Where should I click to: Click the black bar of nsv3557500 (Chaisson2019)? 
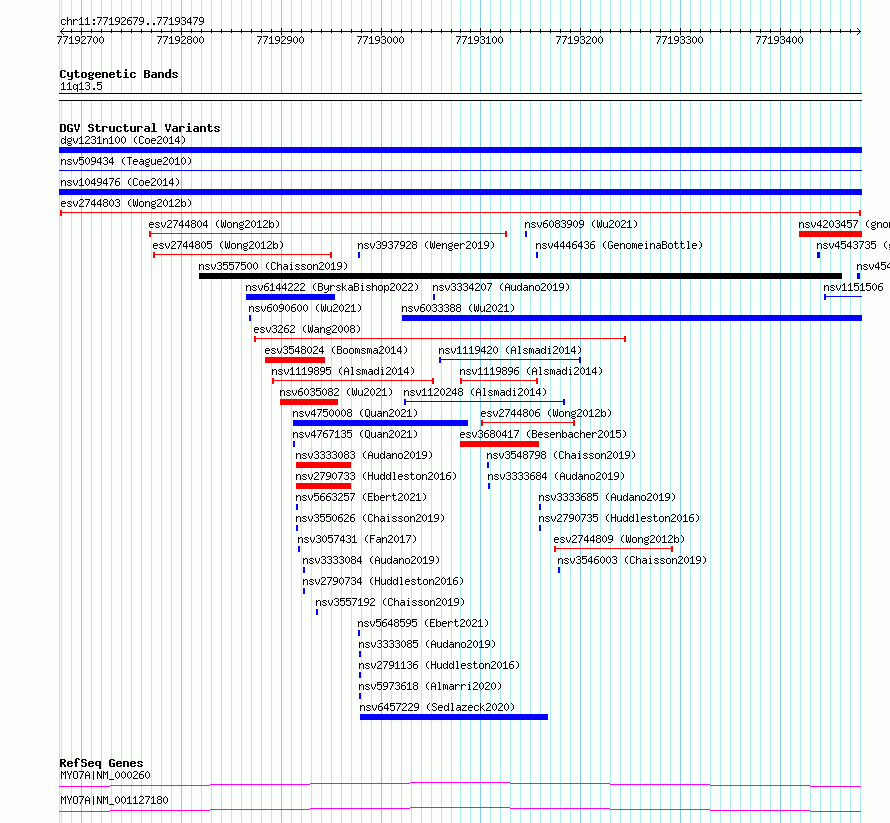pos(520,276)
